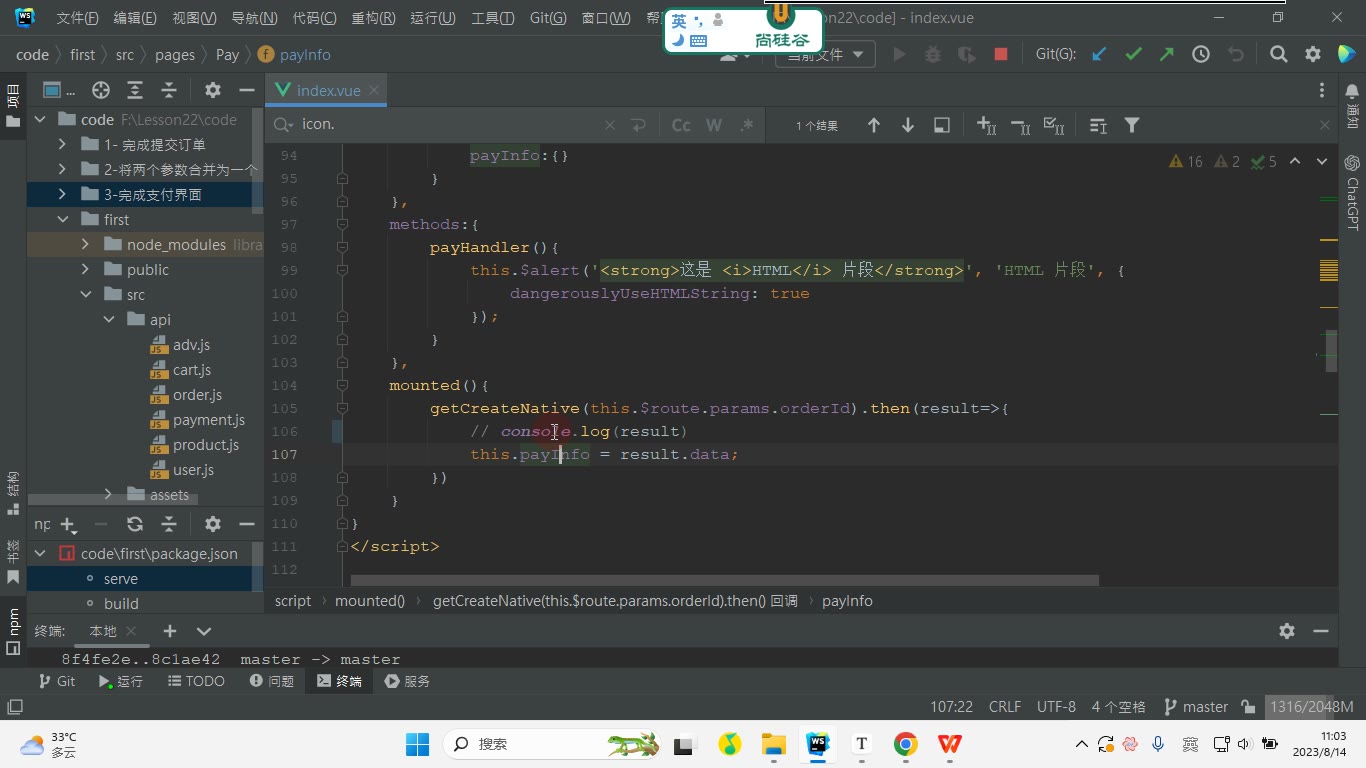Jump to previous search occurrence arrow
Viewport: 1366px width, 768px height.
pyautogui.click(x=874, y=125)
